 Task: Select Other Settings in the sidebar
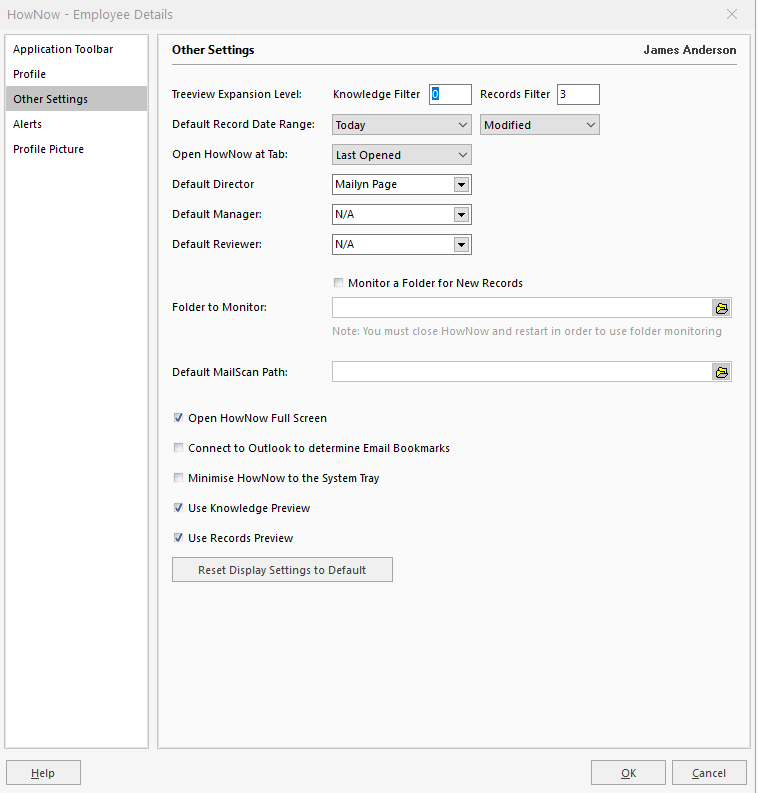click(77, 99)
